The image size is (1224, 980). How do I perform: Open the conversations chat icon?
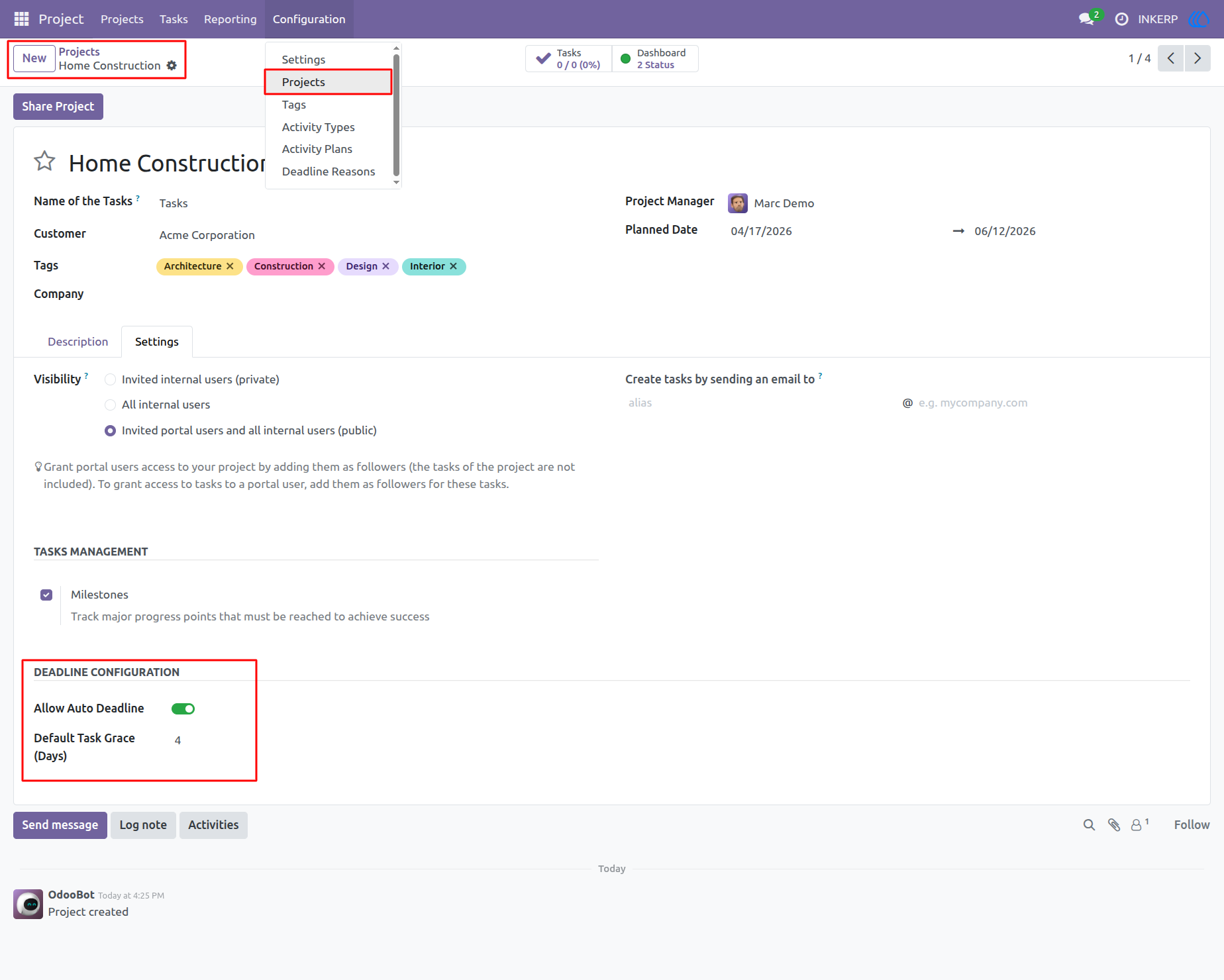[x=1086, y=19]
